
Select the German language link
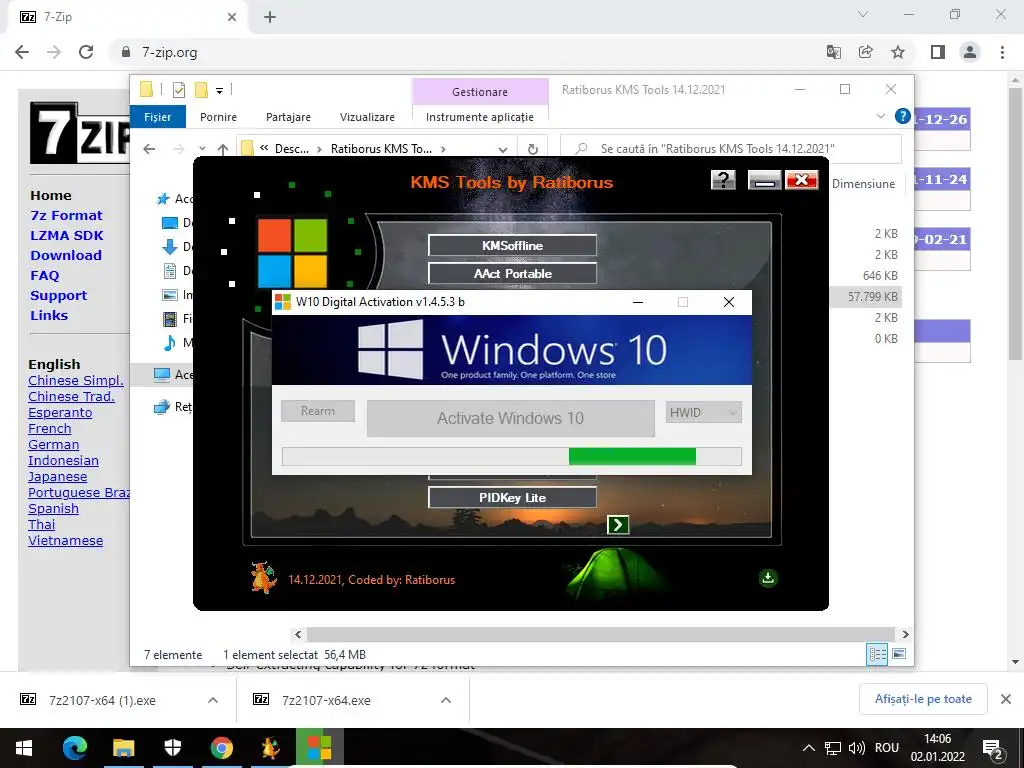click(54, 445)
